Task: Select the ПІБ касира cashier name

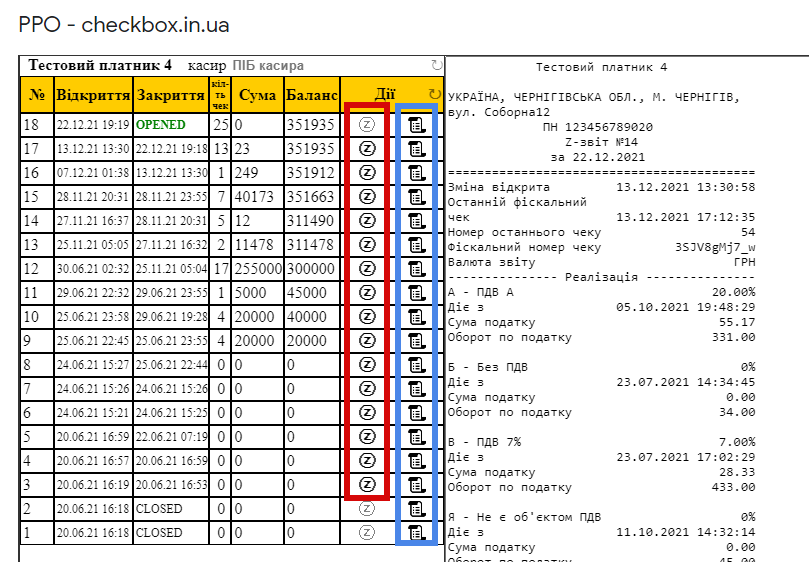Action: 268,66
